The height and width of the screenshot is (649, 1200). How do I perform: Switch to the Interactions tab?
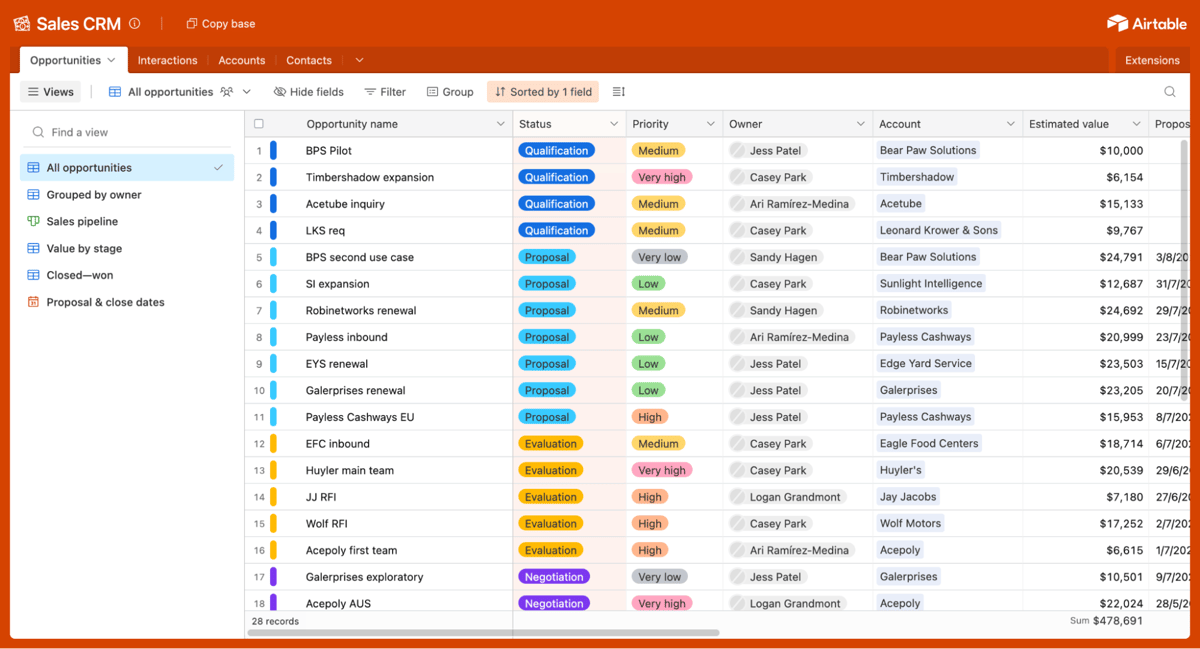[x=167, y=60]
